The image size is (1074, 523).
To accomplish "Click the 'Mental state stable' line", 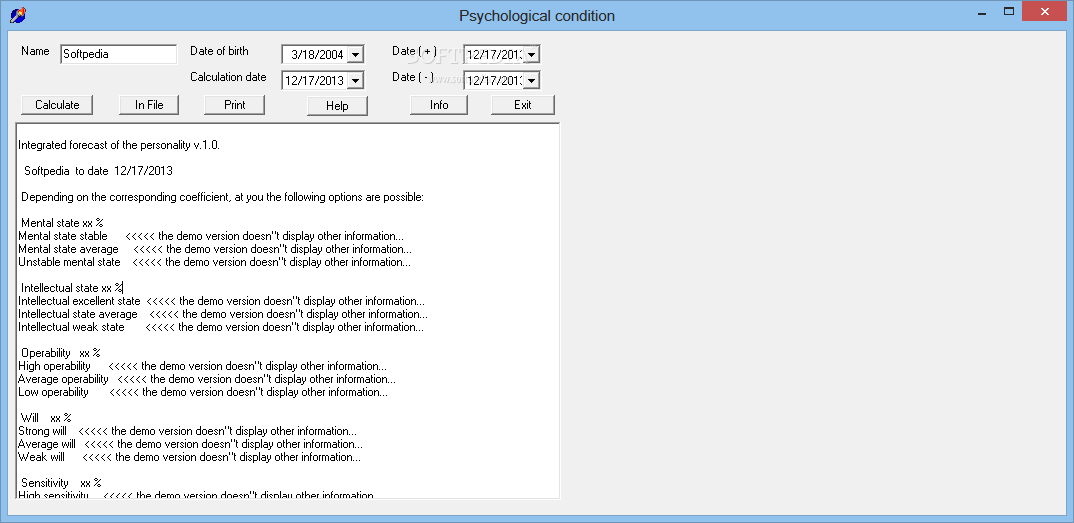I will click(x=211, y=236).
